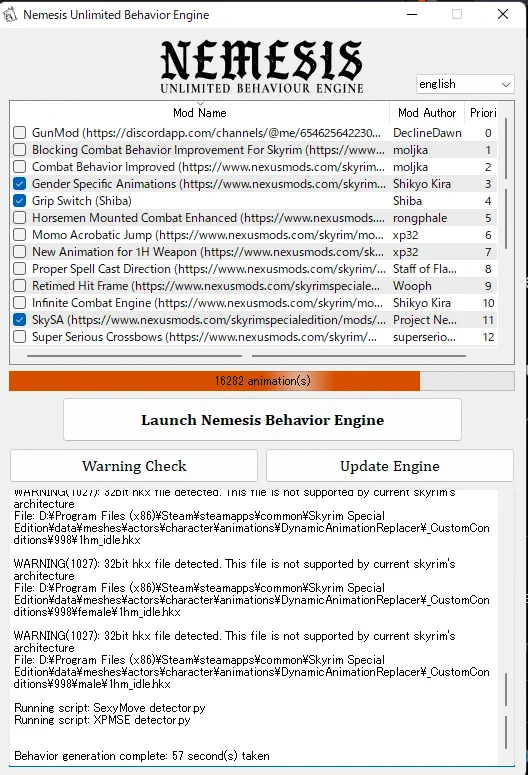
Task: Close the Nemesis Unlimited Behavior Engine window
Action: click(x=503, y=14)
